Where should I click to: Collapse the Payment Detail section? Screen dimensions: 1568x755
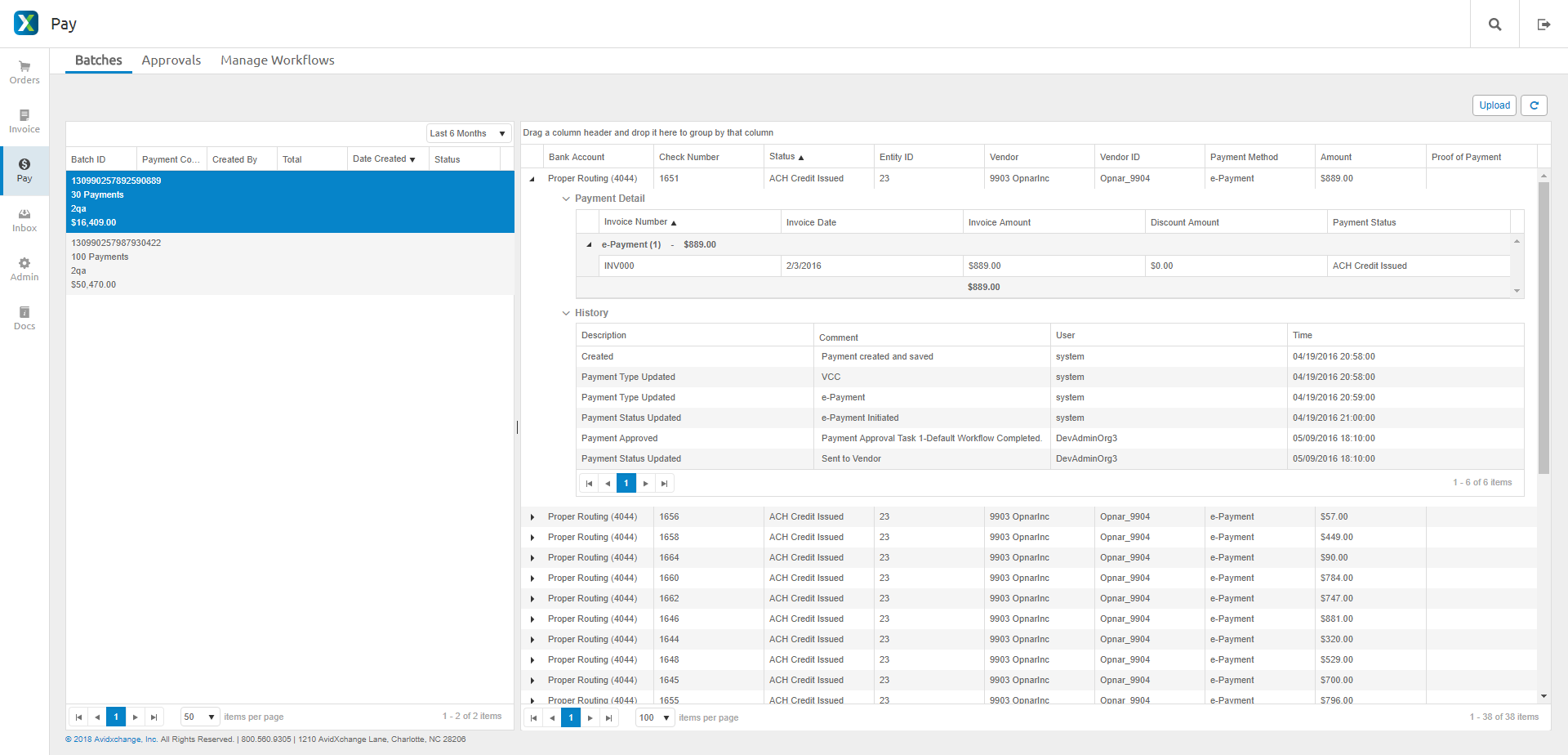[566, 198]
